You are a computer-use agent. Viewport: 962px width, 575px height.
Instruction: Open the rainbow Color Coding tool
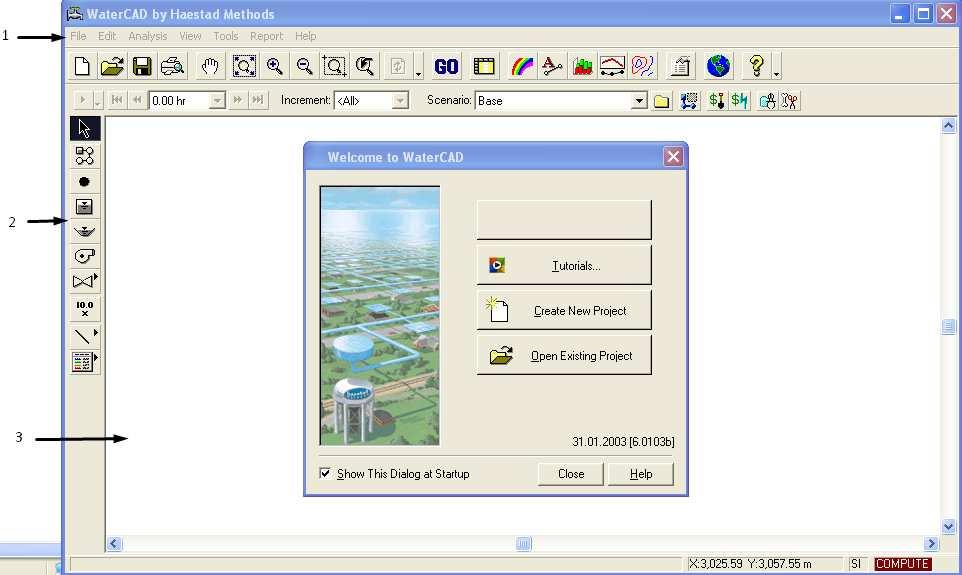click(522, 66)
